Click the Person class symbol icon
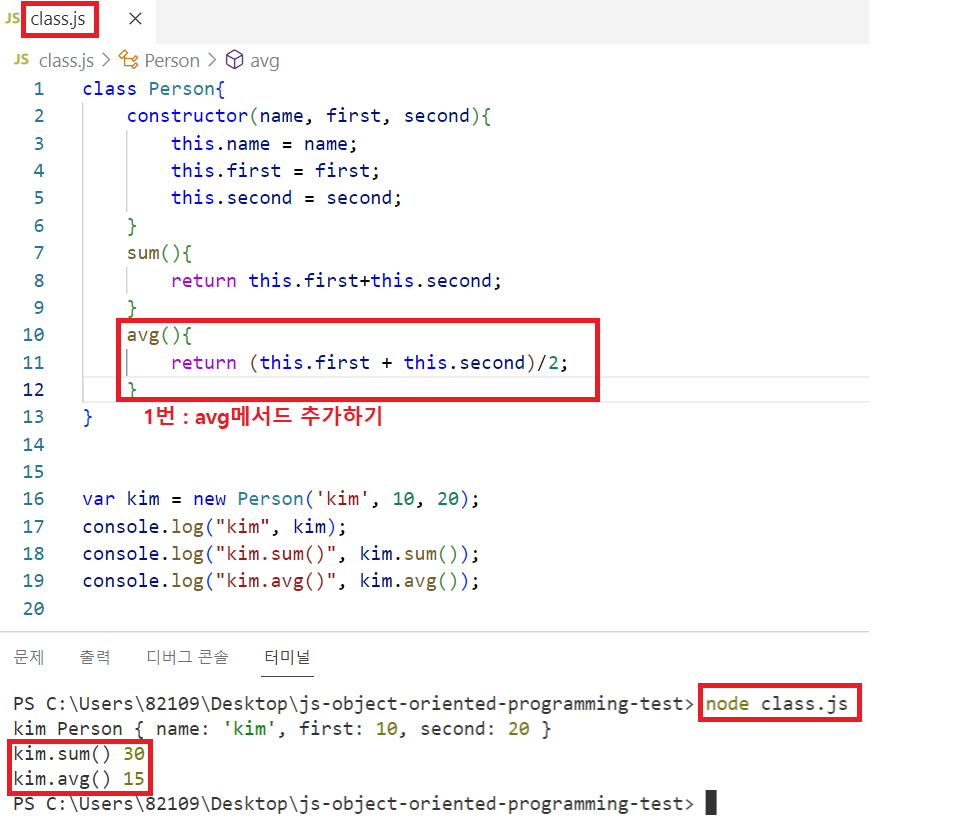The width and height of the screenshot is (977, 829). pyautogui.click(x=128, y=60)
